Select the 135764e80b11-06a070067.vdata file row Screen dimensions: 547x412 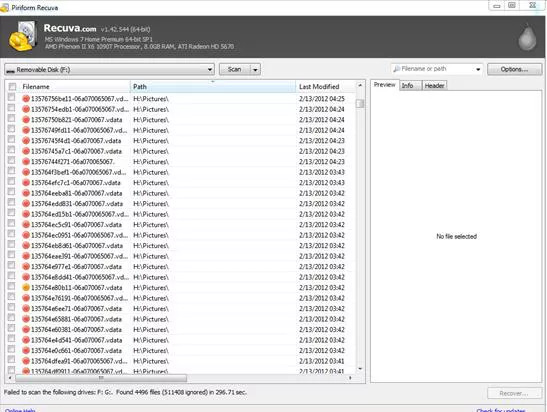tap(181, 287)
